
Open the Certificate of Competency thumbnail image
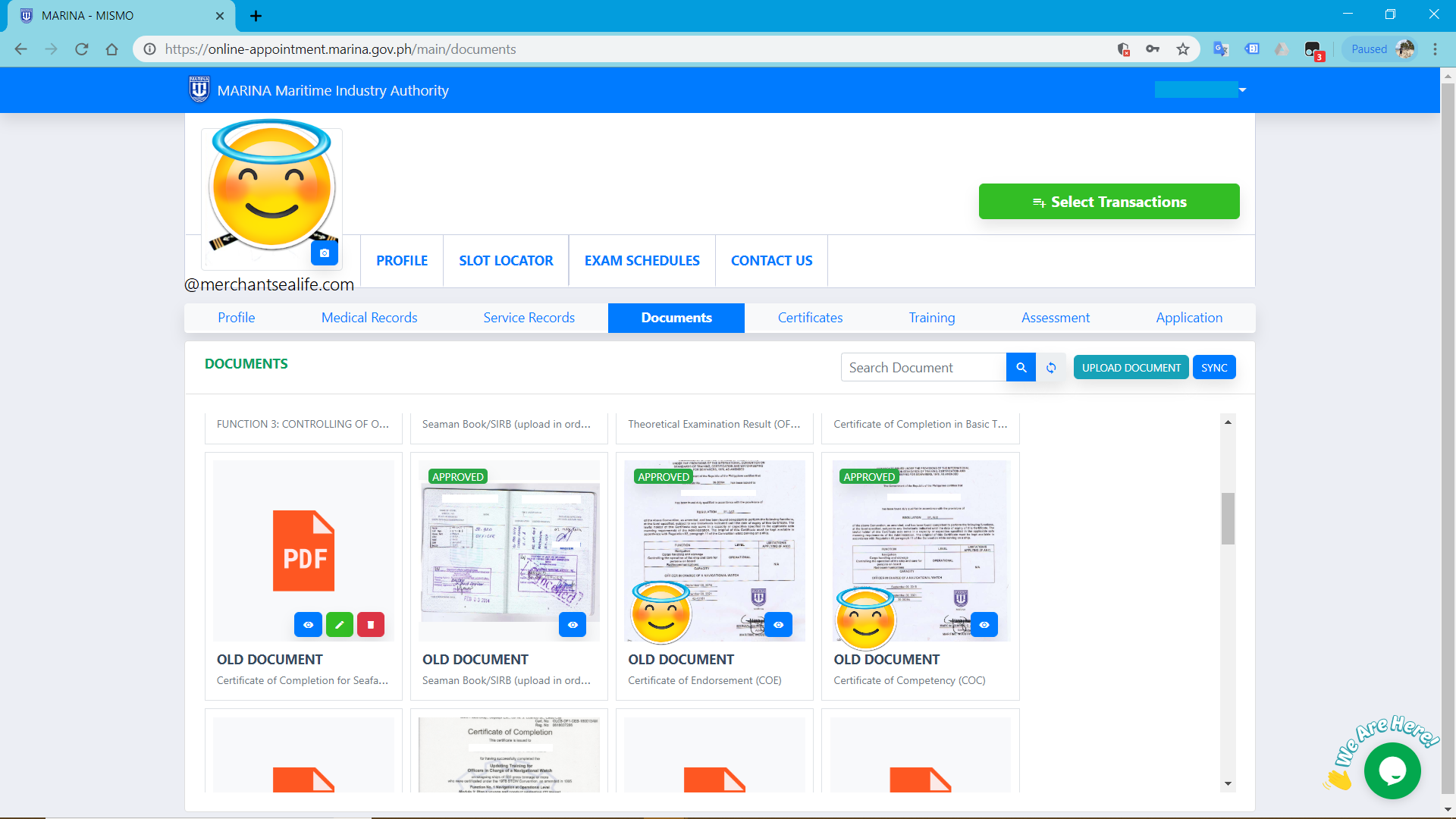921,551
